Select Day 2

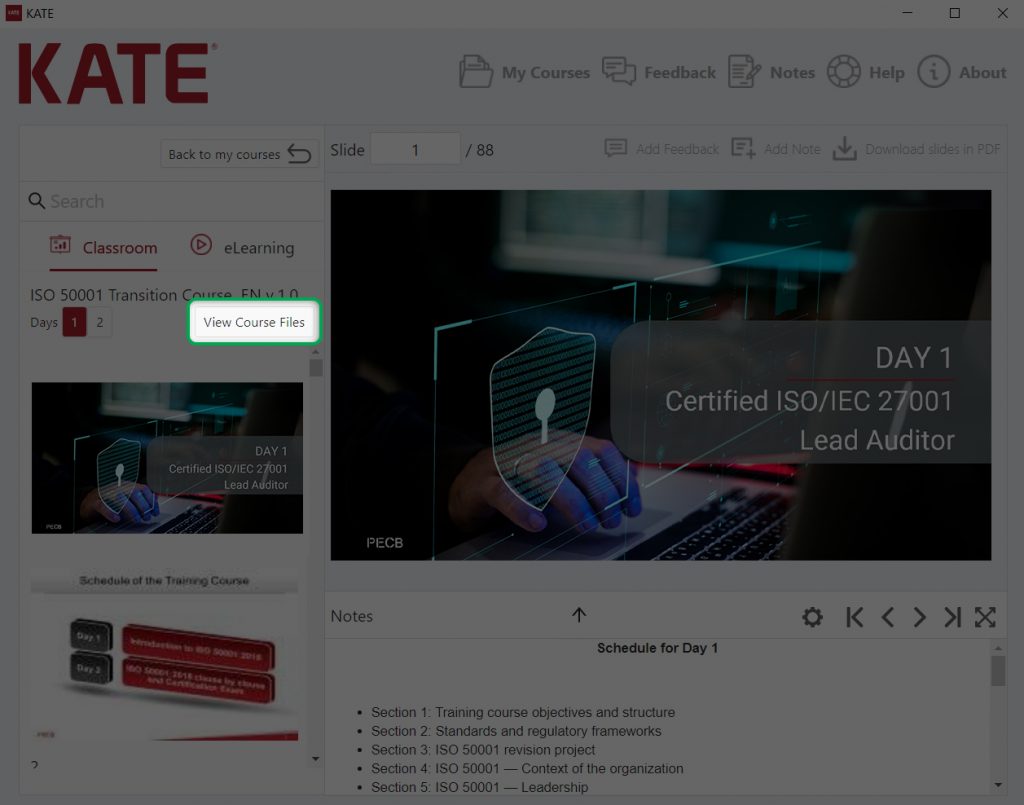click(x=99, y=322)
